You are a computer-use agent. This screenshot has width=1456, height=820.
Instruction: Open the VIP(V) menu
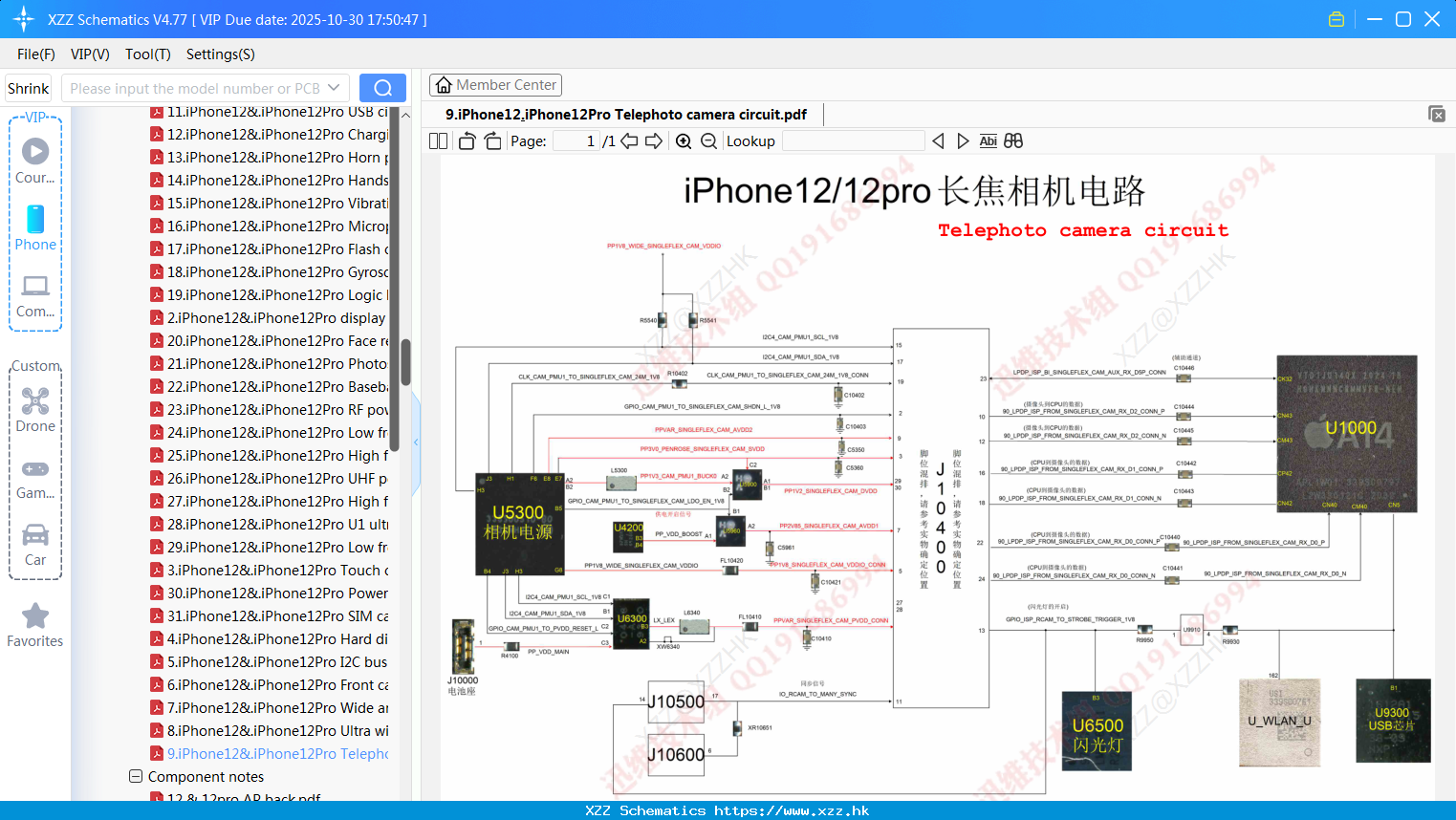90,54
